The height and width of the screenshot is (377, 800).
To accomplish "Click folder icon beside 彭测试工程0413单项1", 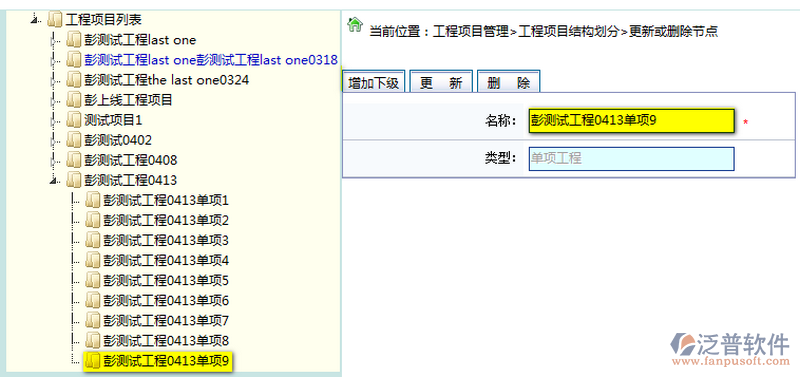I will (x=92, y=200).
